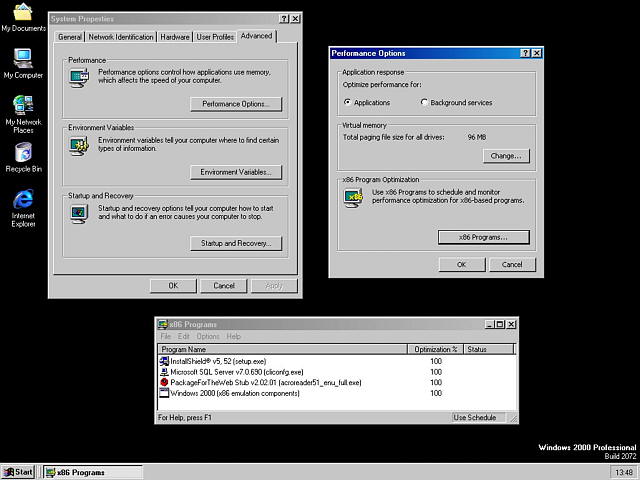
Task: Click the Microsoft SQL Server row icon
Action: coord(164,372)
